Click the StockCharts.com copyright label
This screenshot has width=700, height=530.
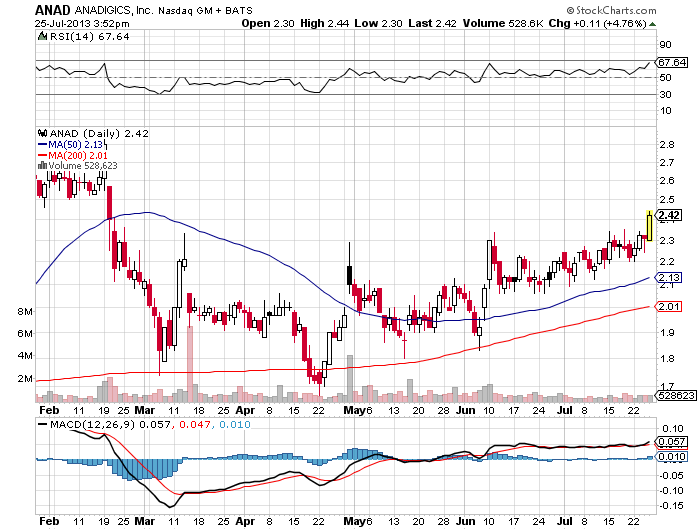click(x=611, y=10)
